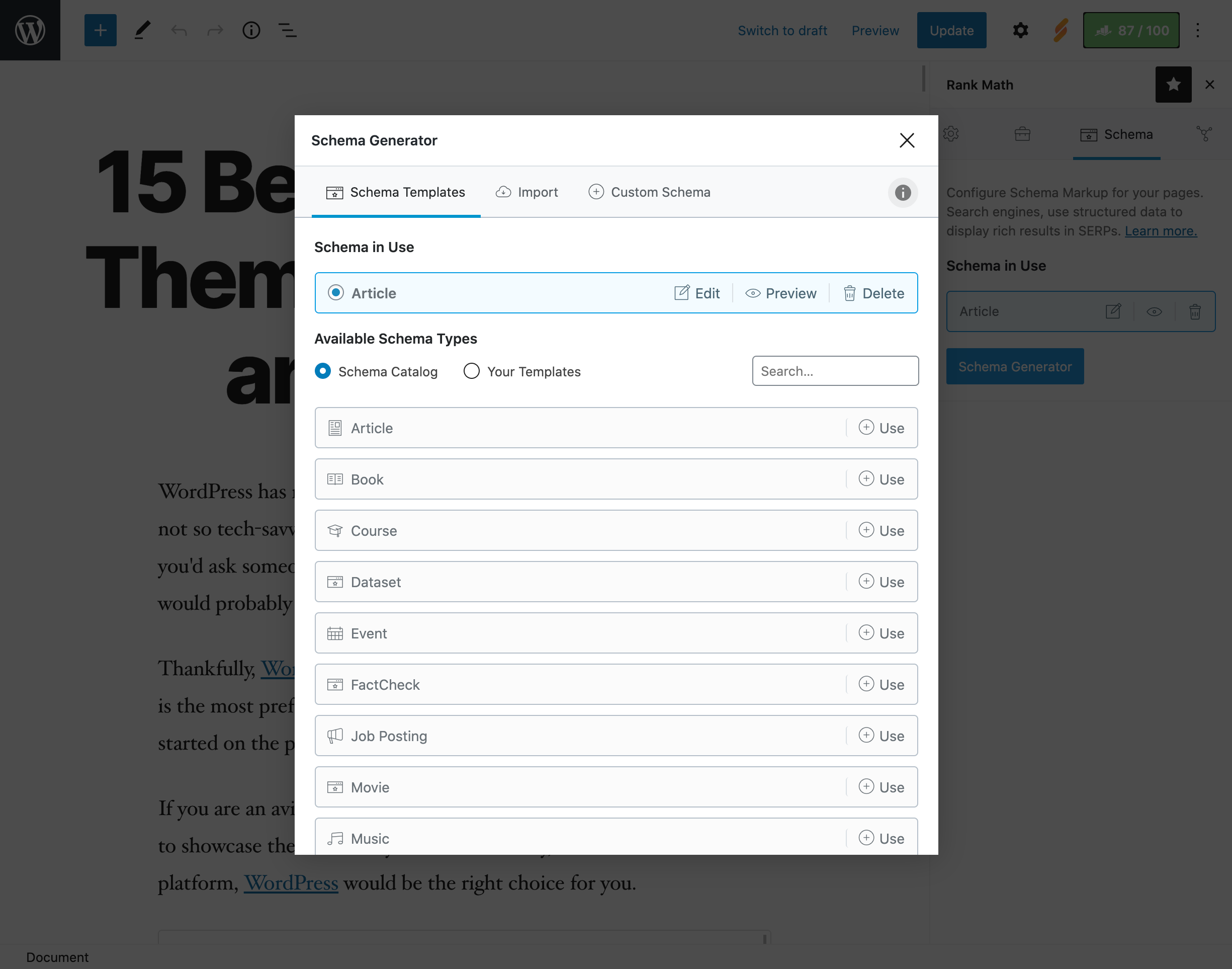This screenshot has width=1232, height=969.
Task: Click the search input field in schema catalog
Action: click(x=835, y=371)
